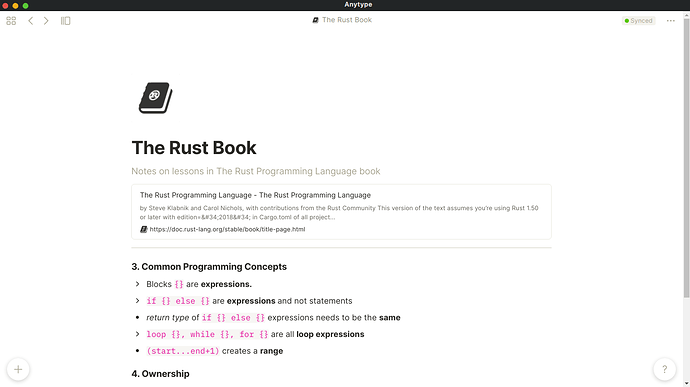Image resolution: width=690 pixels, height=387 pixels.
Task: Open the doc.rust-lang.org bookmark URL
Action: click(227, 229)
